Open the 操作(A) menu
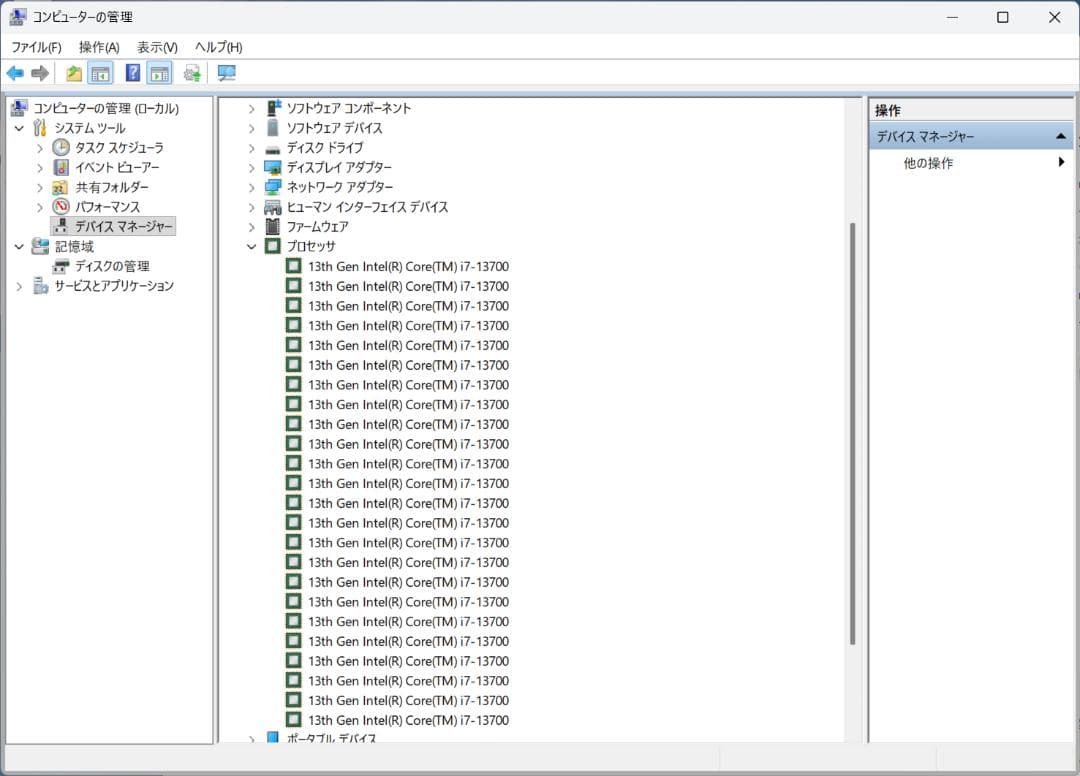 99,47
